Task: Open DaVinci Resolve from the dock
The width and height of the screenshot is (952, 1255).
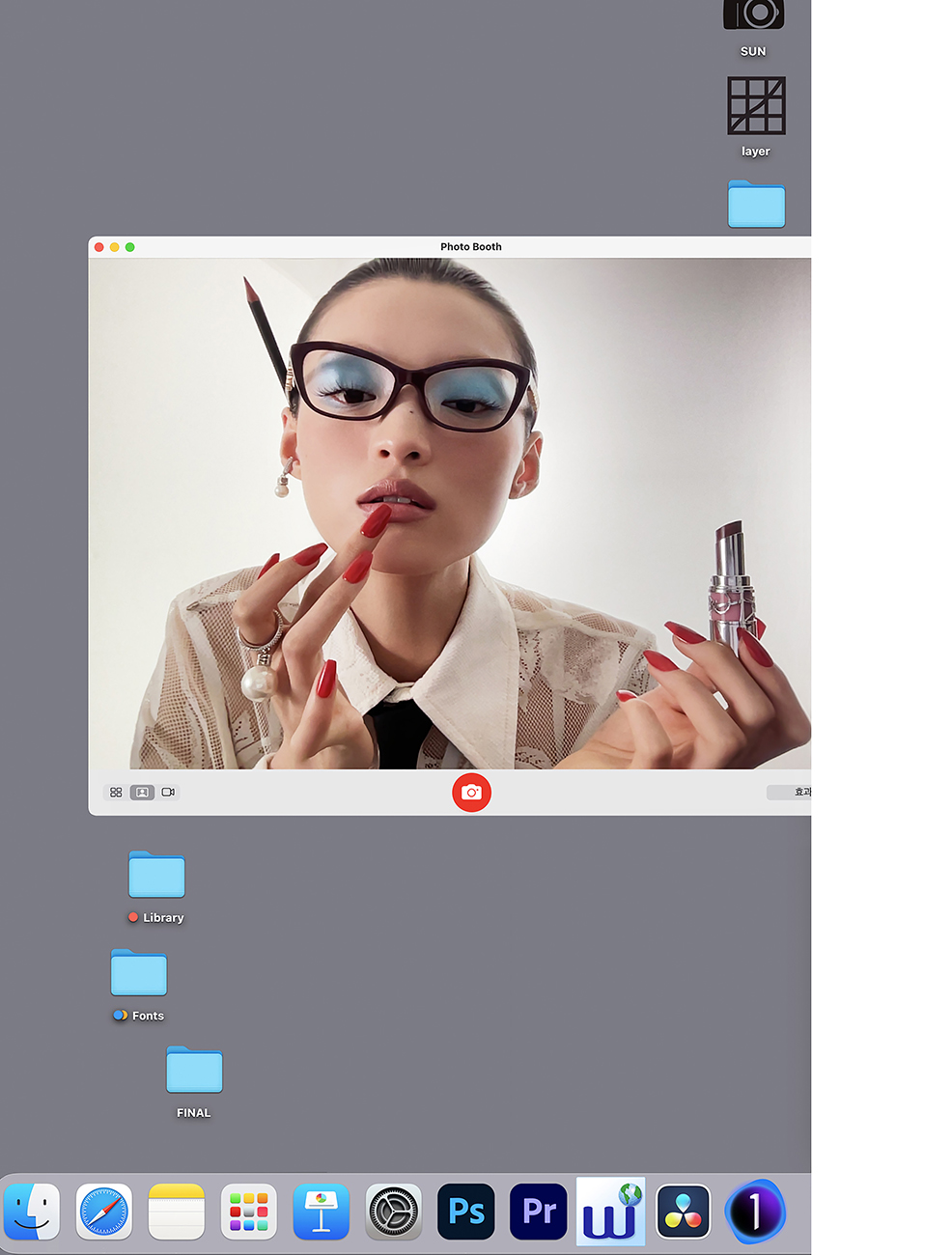Action: click(684, 1212)
